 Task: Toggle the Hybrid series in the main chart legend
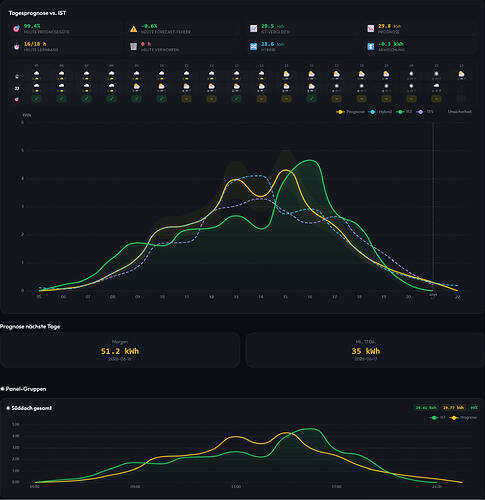point(380,112)
